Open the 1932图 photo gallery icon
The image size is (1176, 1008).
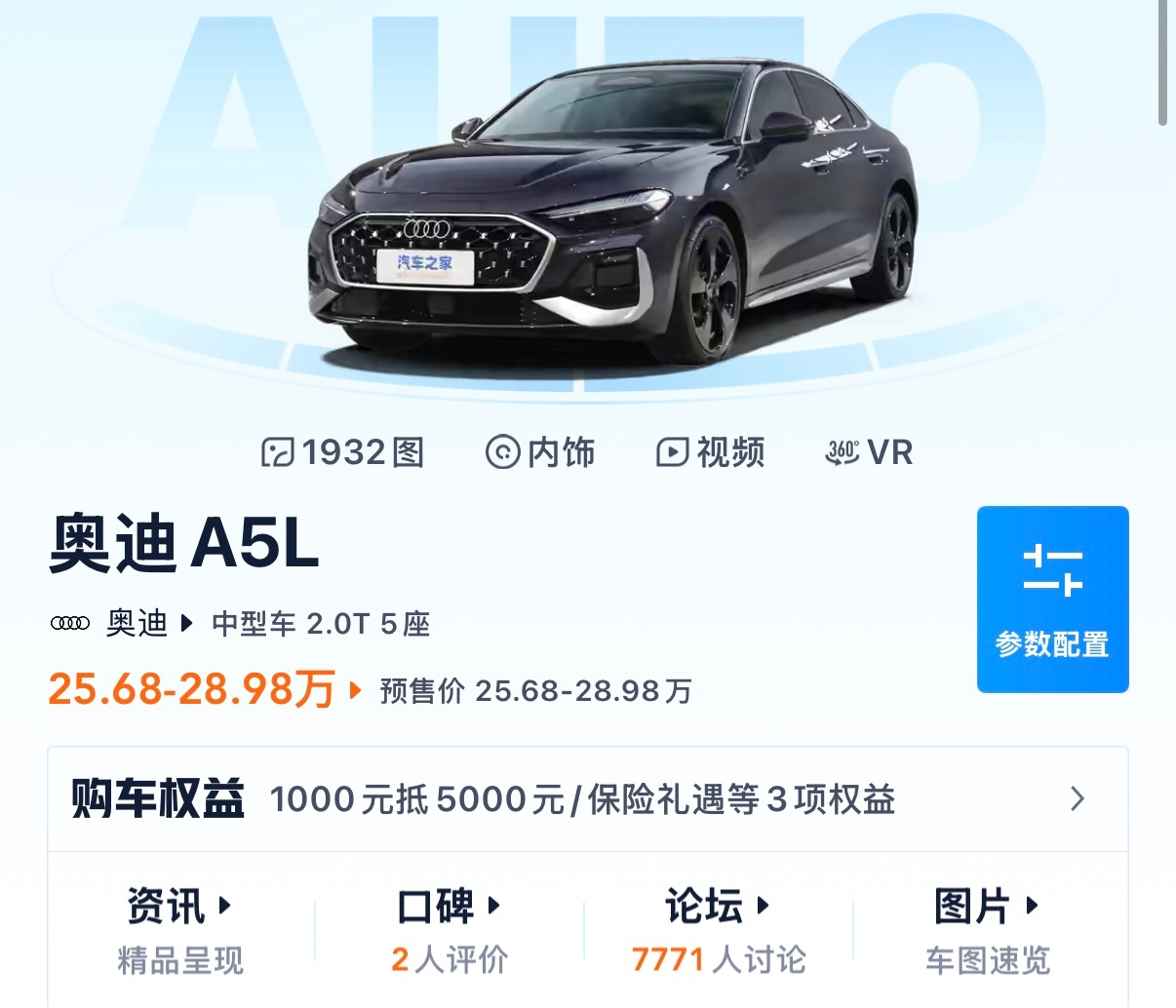tap(277, 452)
